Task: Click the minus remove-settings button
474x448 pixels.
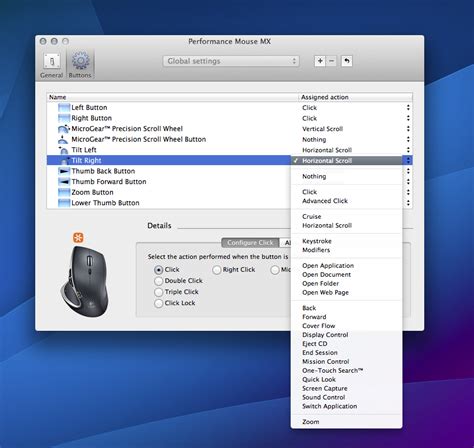Action: [331, 61]
